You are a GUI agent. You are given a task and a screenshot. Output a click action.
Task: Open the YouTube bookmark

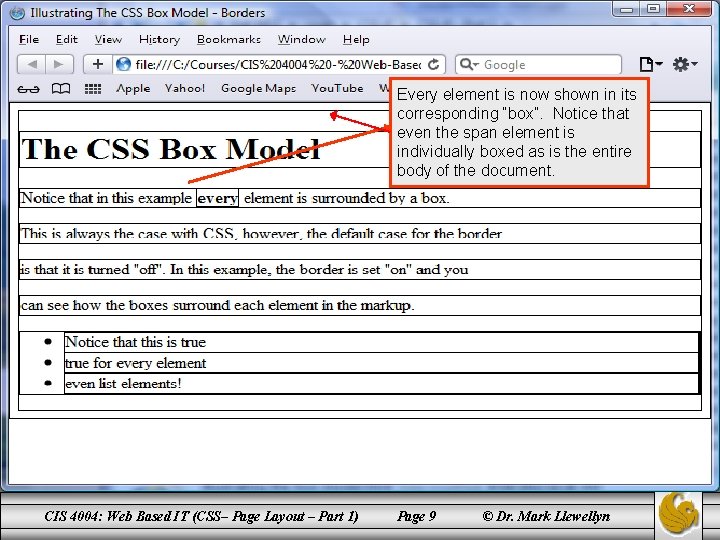coord(337,88)
